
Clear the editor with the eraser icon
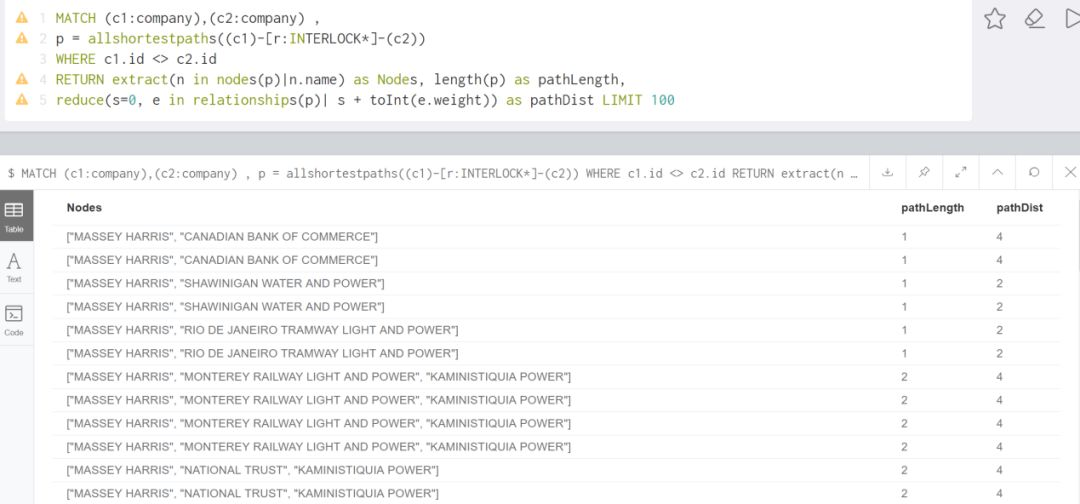pyautogui.click(x=1035, y=19)
